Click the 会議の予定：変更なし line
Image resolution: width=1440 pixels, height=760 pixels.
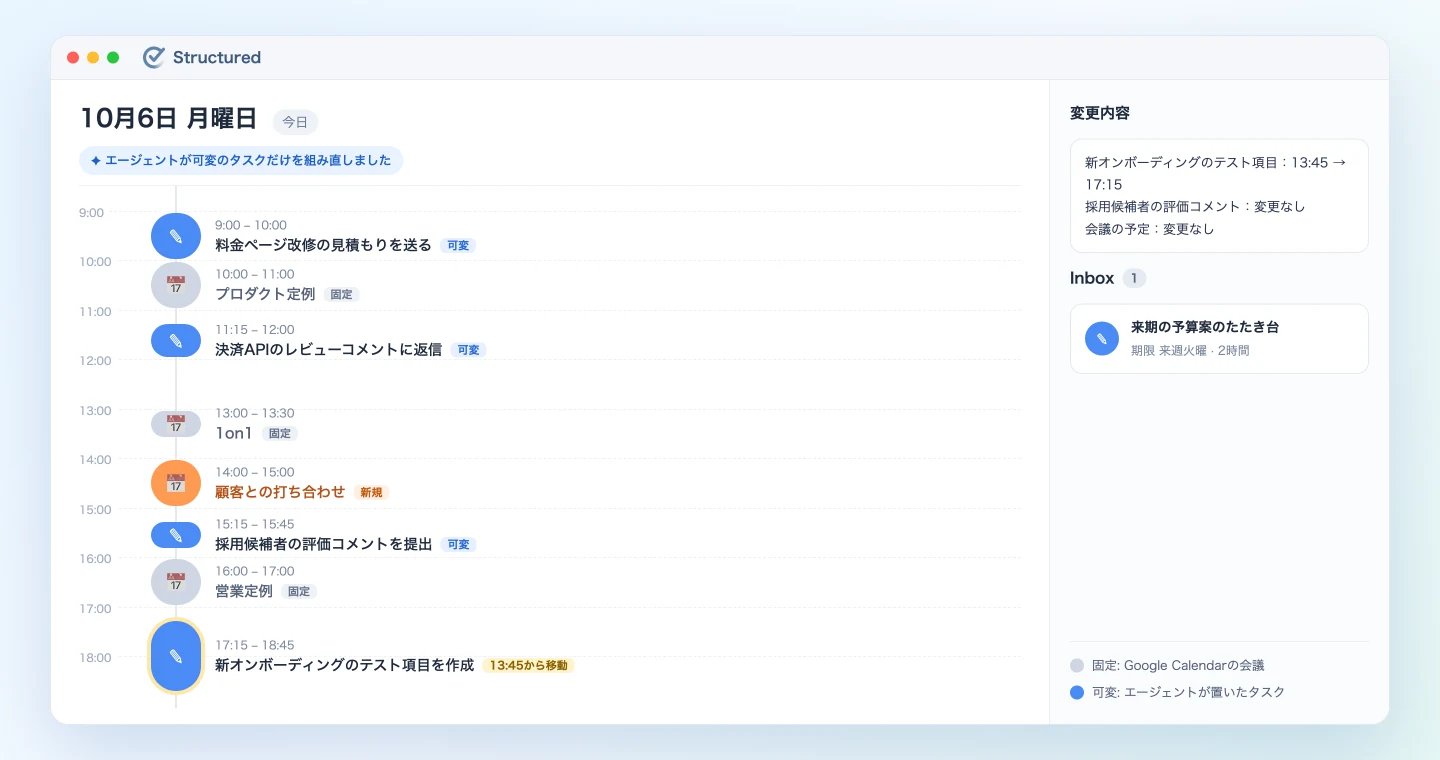(1150, 229)
